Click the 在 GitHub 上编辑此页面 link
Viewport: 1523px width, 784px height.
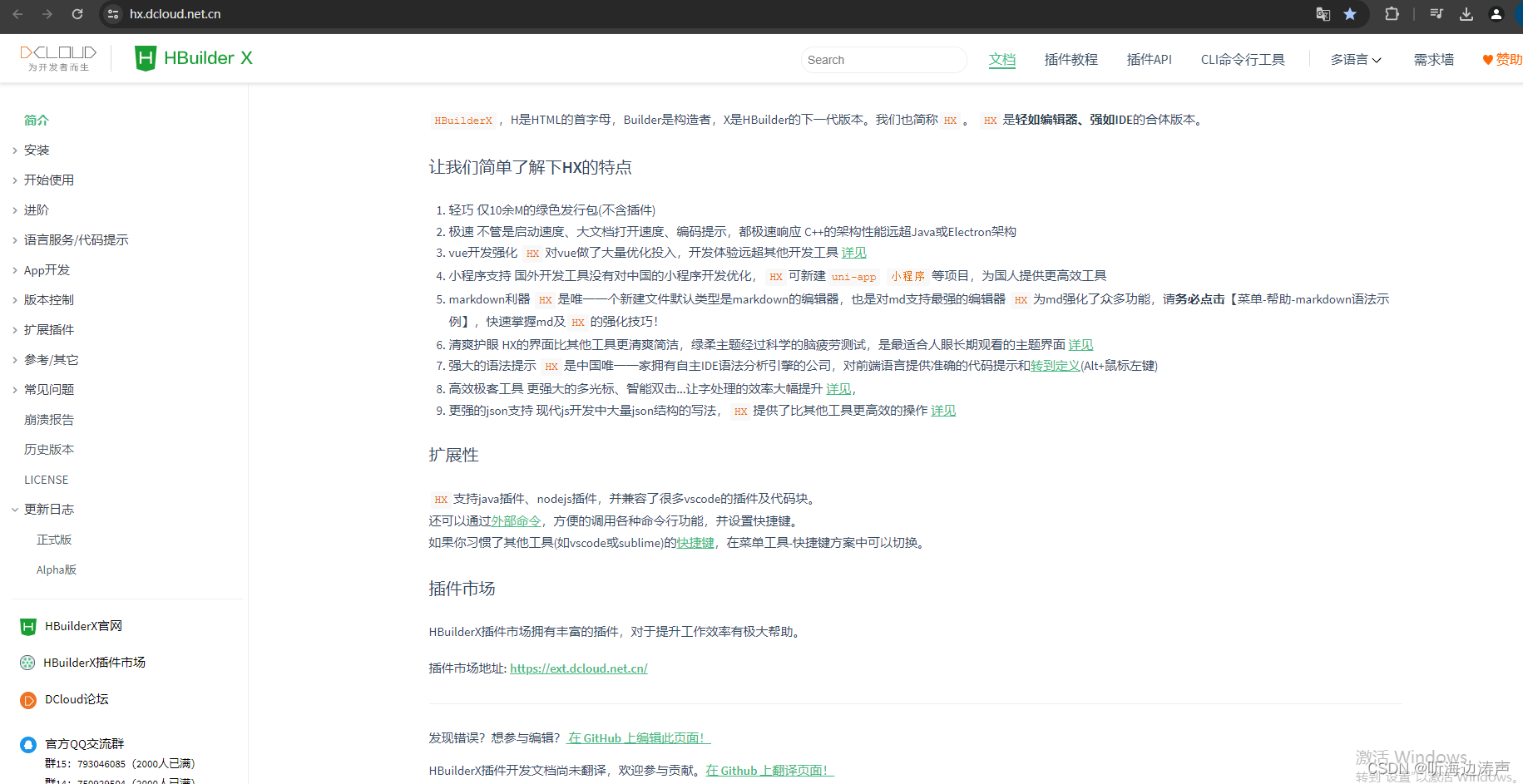(638, 737)
